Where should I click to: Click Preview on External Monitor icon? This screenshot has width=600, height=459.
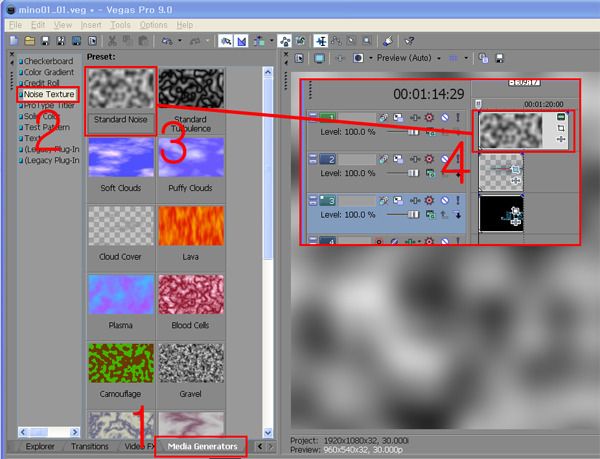pyautogui.click(x=319, y=59)
